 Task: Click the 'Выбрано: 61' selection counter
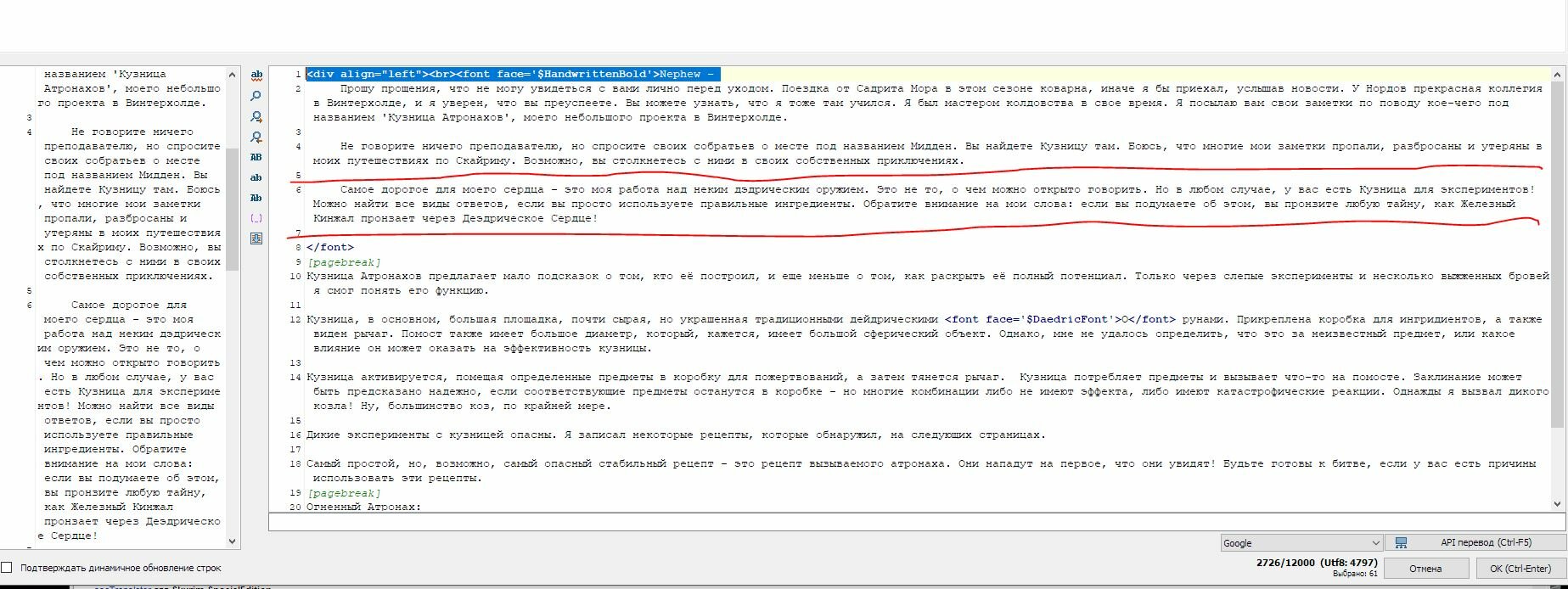pos(1355,574)
